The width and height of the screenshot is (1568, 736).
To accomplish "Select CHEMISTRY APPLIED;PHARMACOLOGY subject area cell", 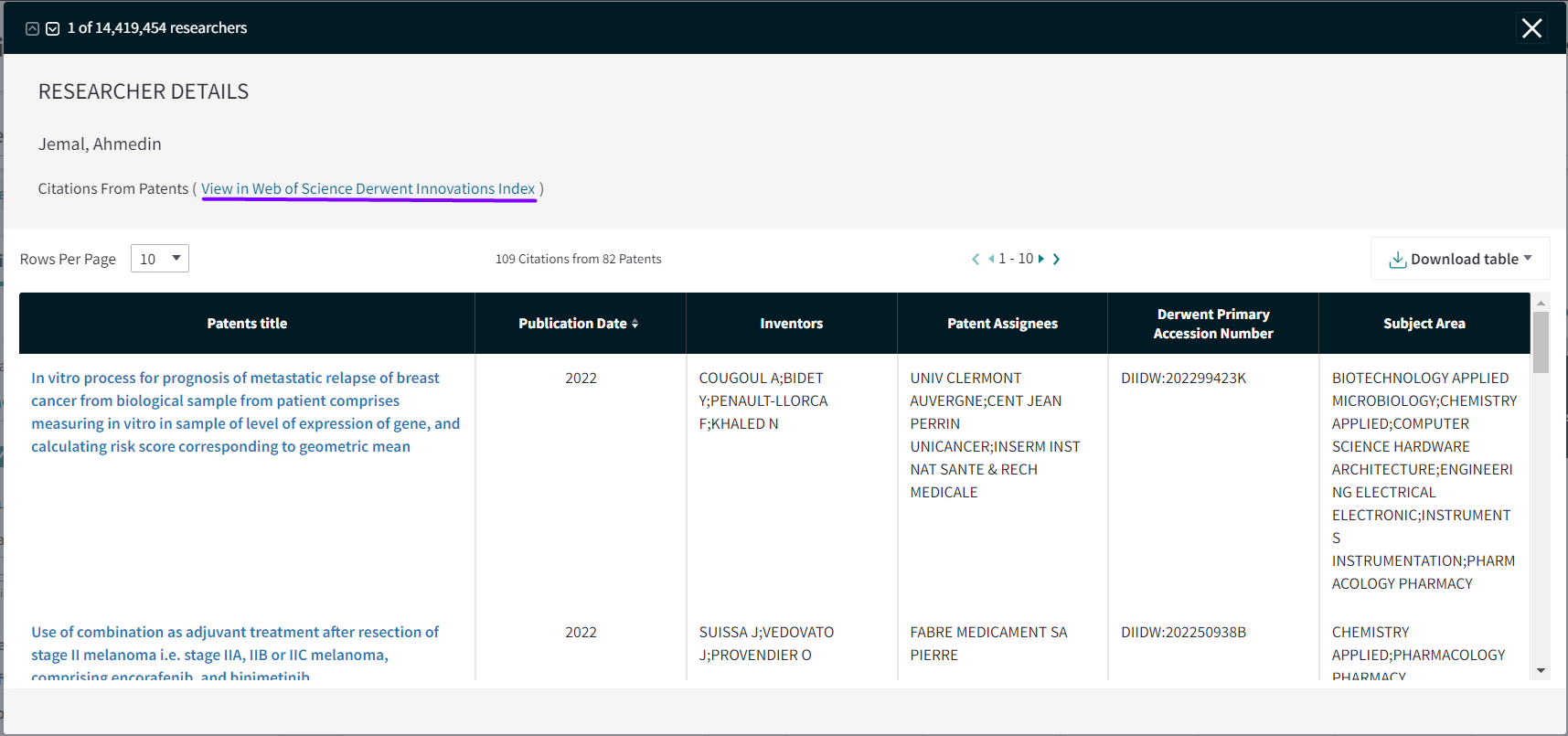I will 1418,653.
